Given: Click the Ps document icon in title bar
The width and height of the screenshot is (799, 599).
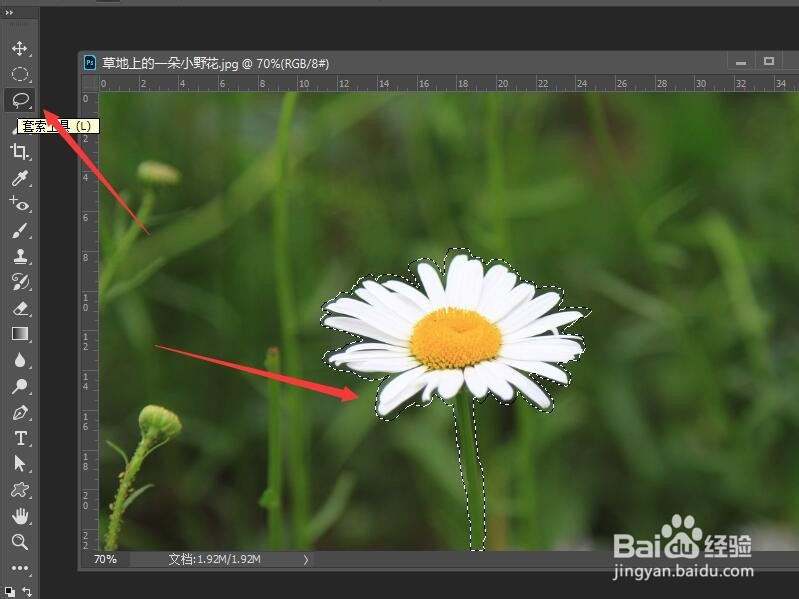Looking at the screenshot, I should pyautogui.click(x=90, y=63).
